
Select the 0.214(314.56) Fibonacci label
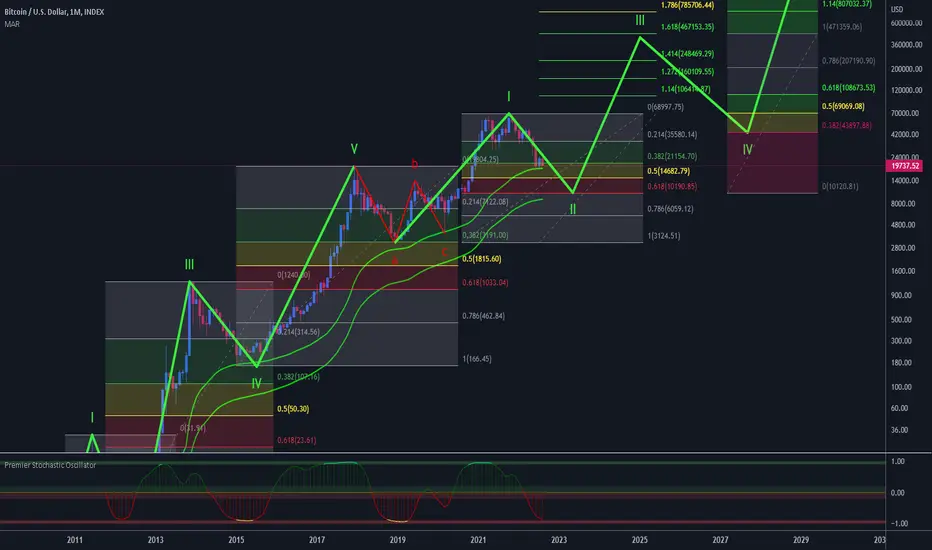tap(298, 332)
